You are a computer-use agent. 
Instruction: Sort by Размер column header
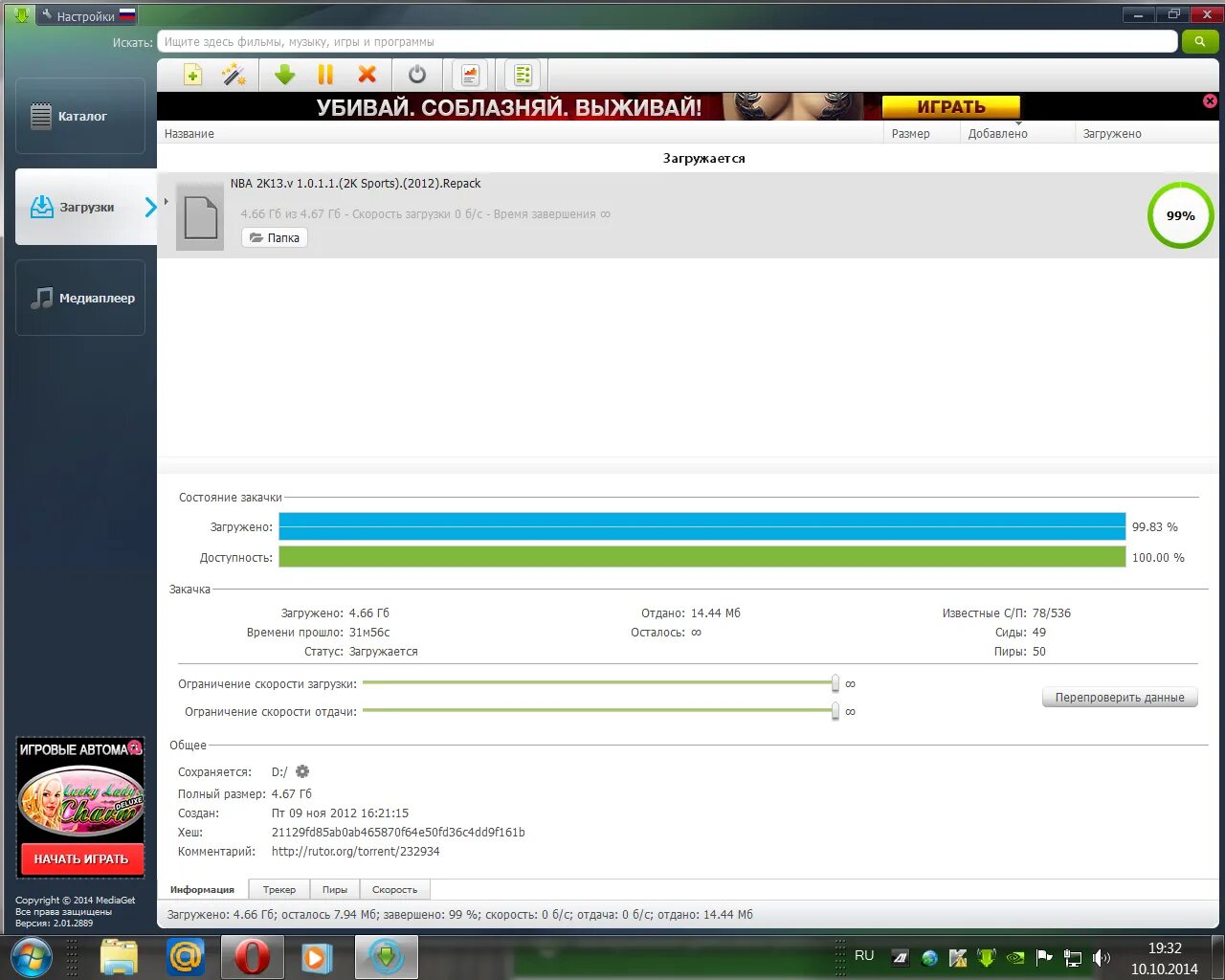point(910,134)
